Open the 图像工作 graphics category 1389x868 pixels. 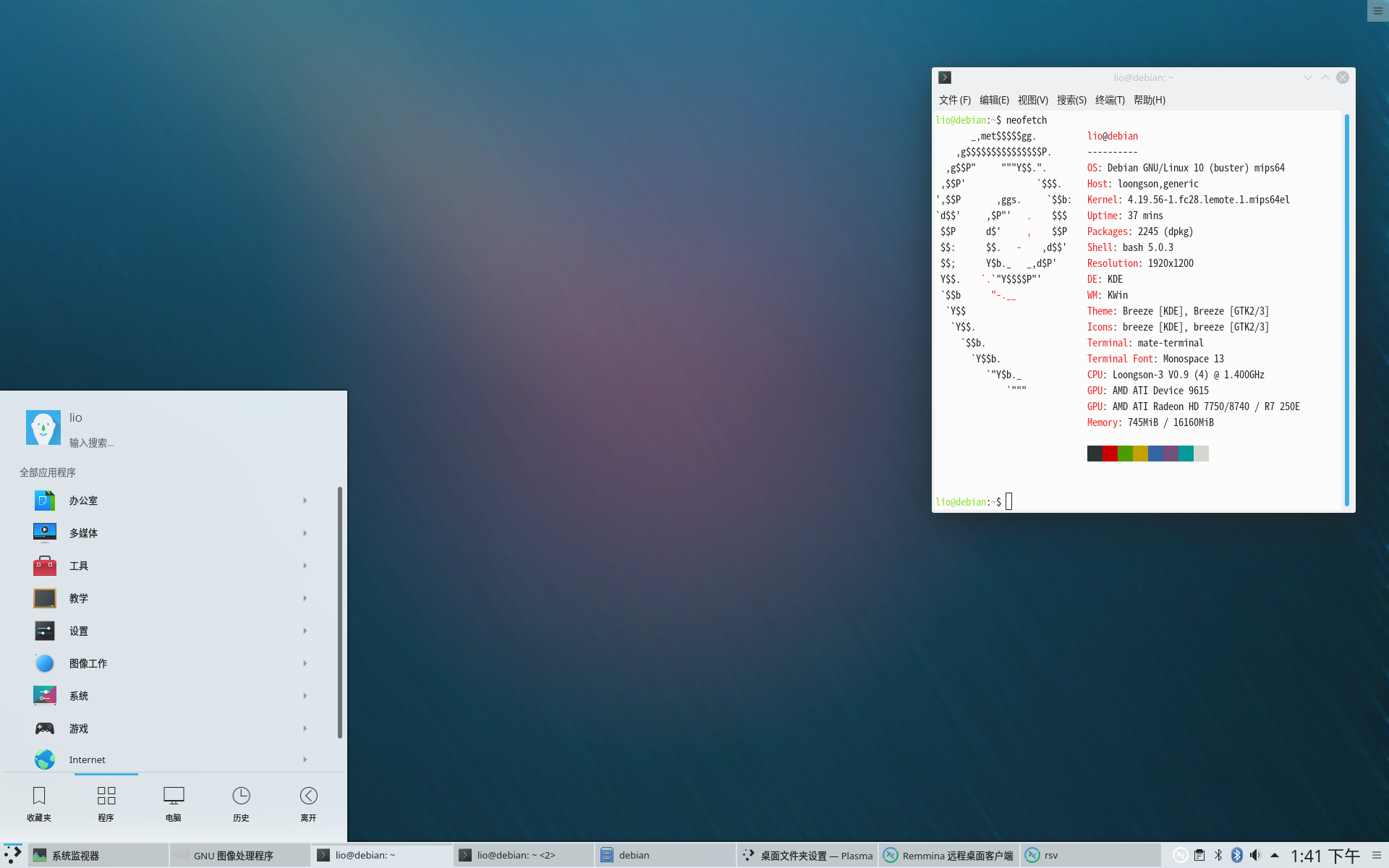(44, 663)
